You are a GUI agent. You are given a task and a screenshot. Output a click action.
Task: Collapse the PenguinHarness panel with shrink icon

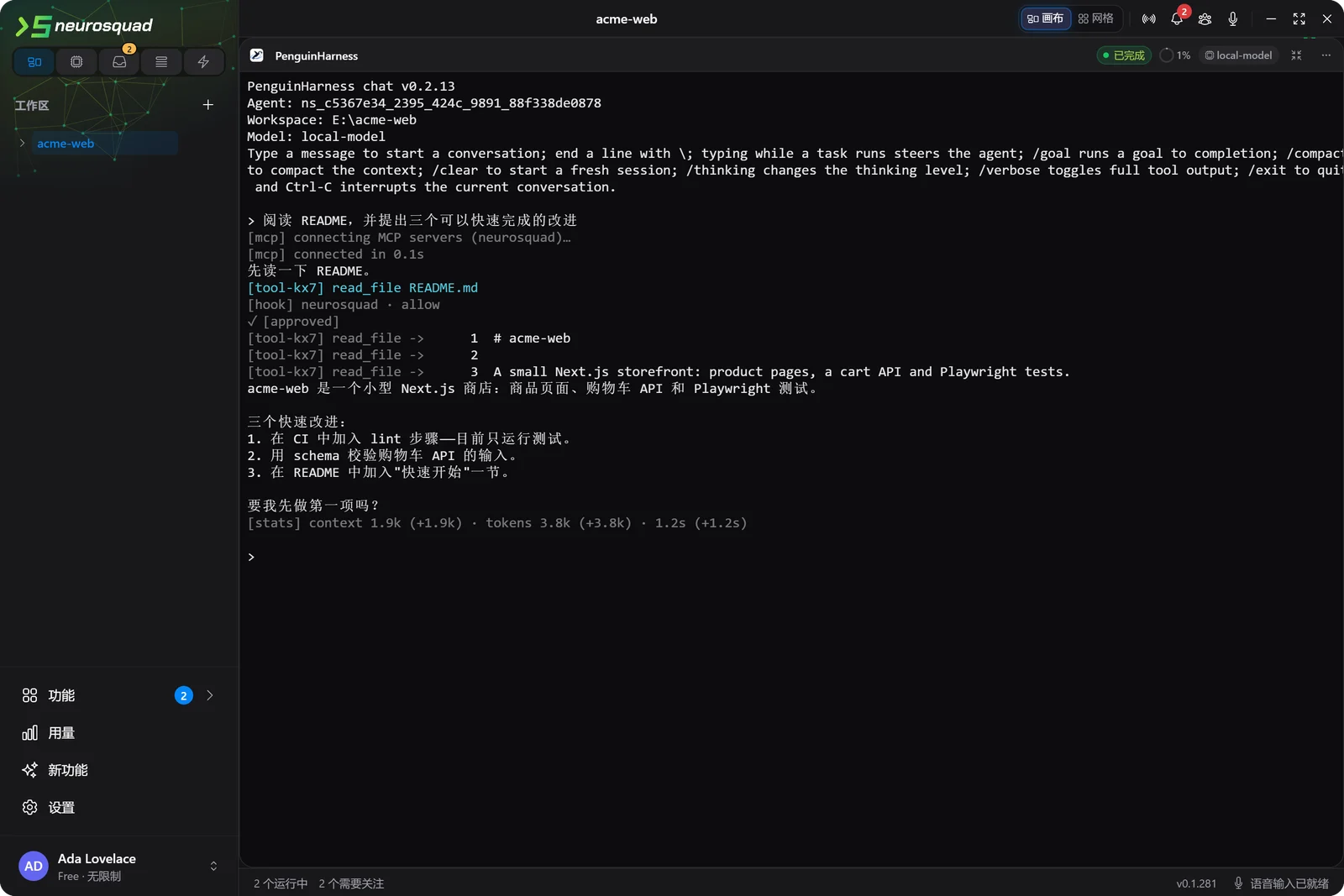pos(1296,55)
